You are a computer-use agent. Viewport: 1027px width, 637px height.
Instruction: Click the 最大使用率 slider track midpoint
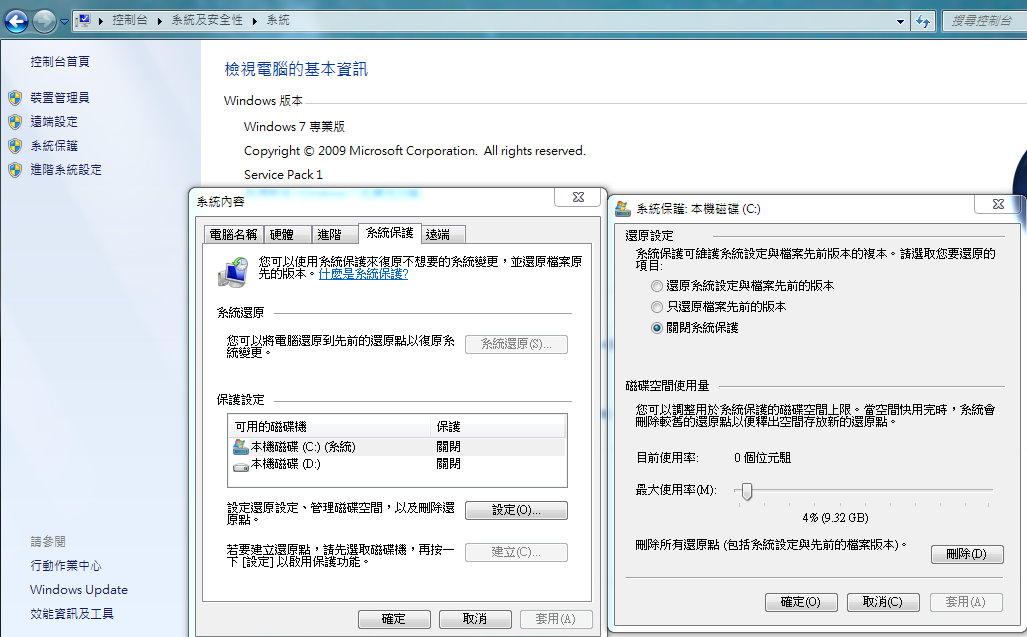[864, 490]
